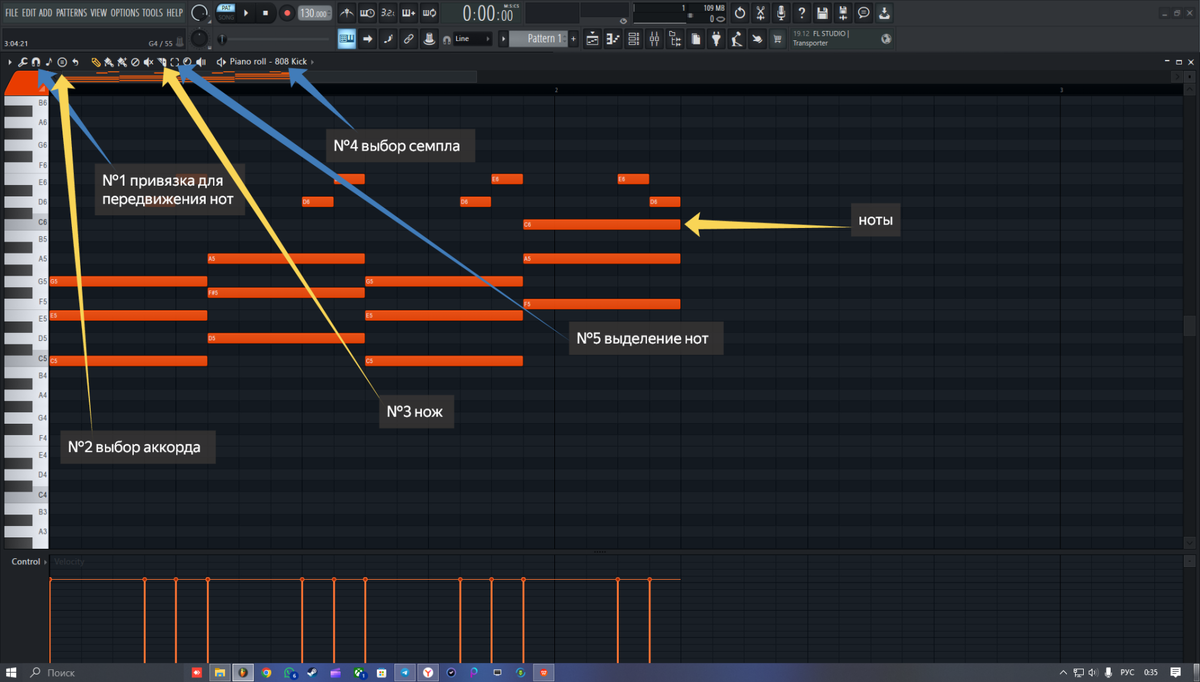The width and height of the screenshot is (1200, 682).
Task: Add a new pattern with plus button
Action: [x=573, y=38]
